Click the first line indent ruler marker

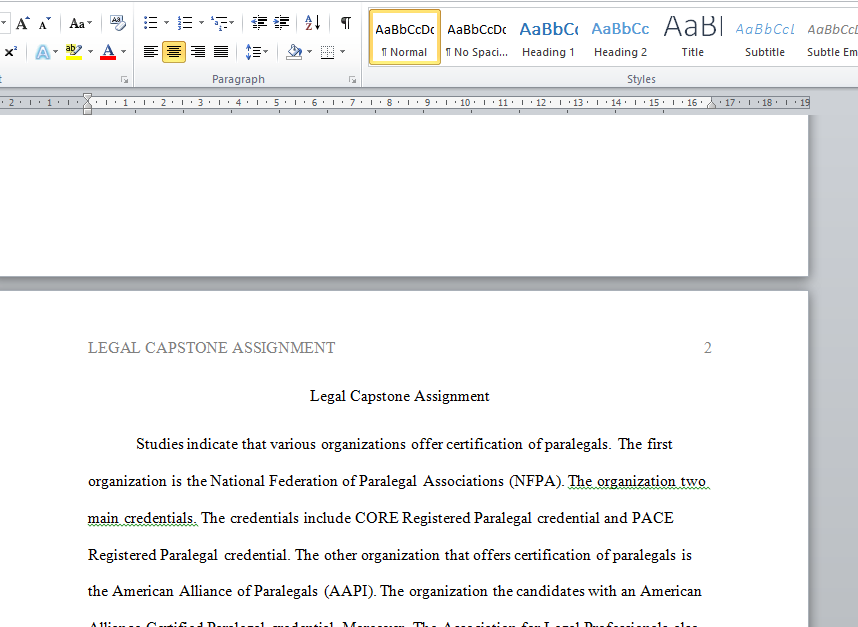[88, 97]
